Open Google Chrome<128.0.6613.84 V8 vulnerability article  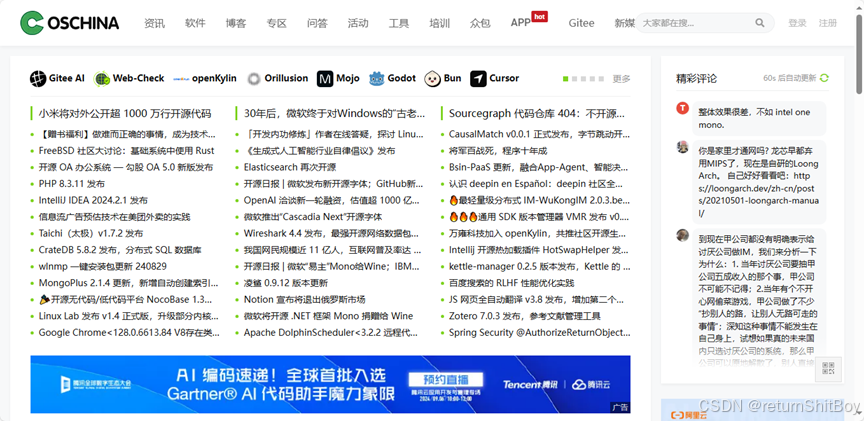129,332
